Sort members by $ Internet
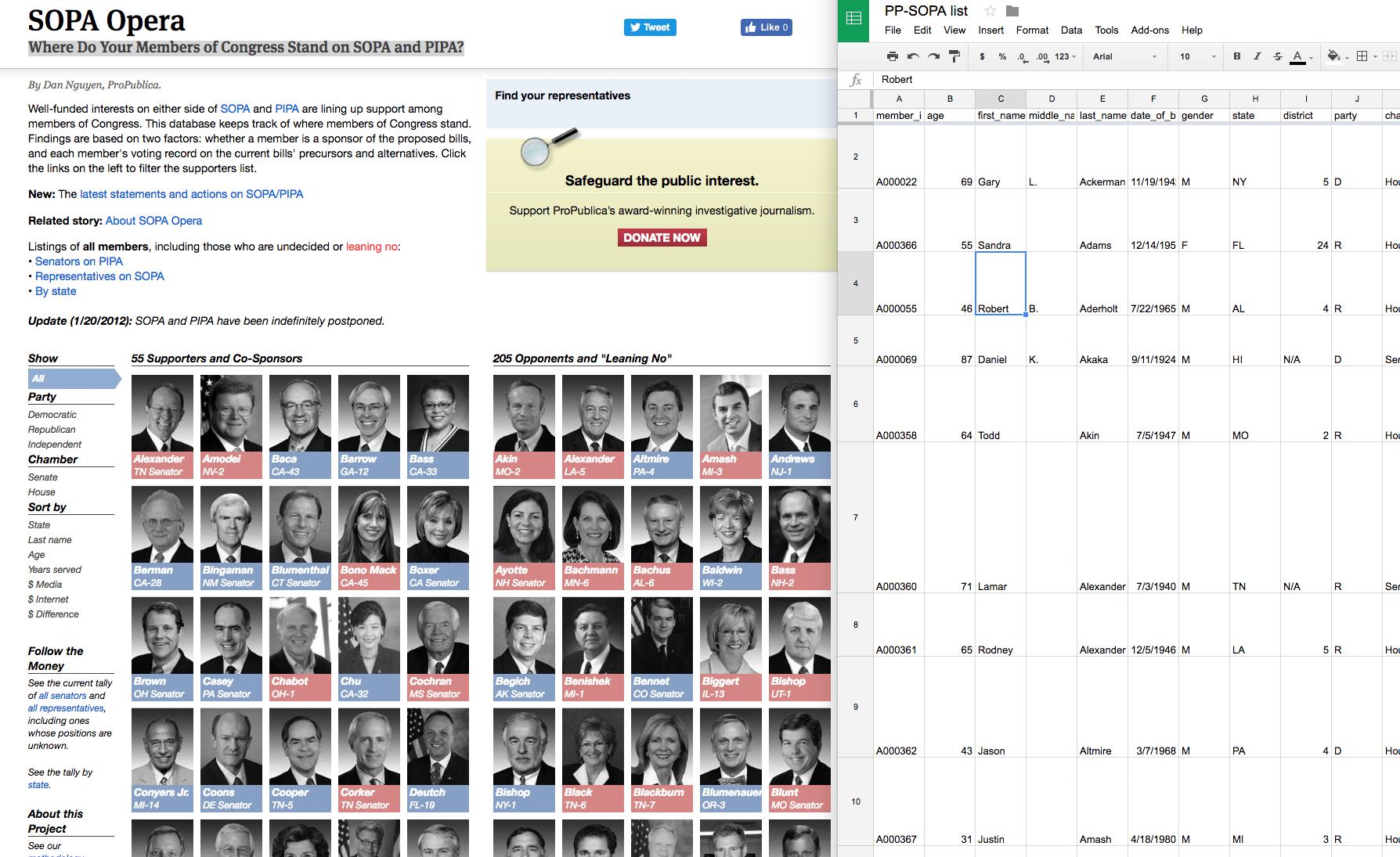 point(49,600)
